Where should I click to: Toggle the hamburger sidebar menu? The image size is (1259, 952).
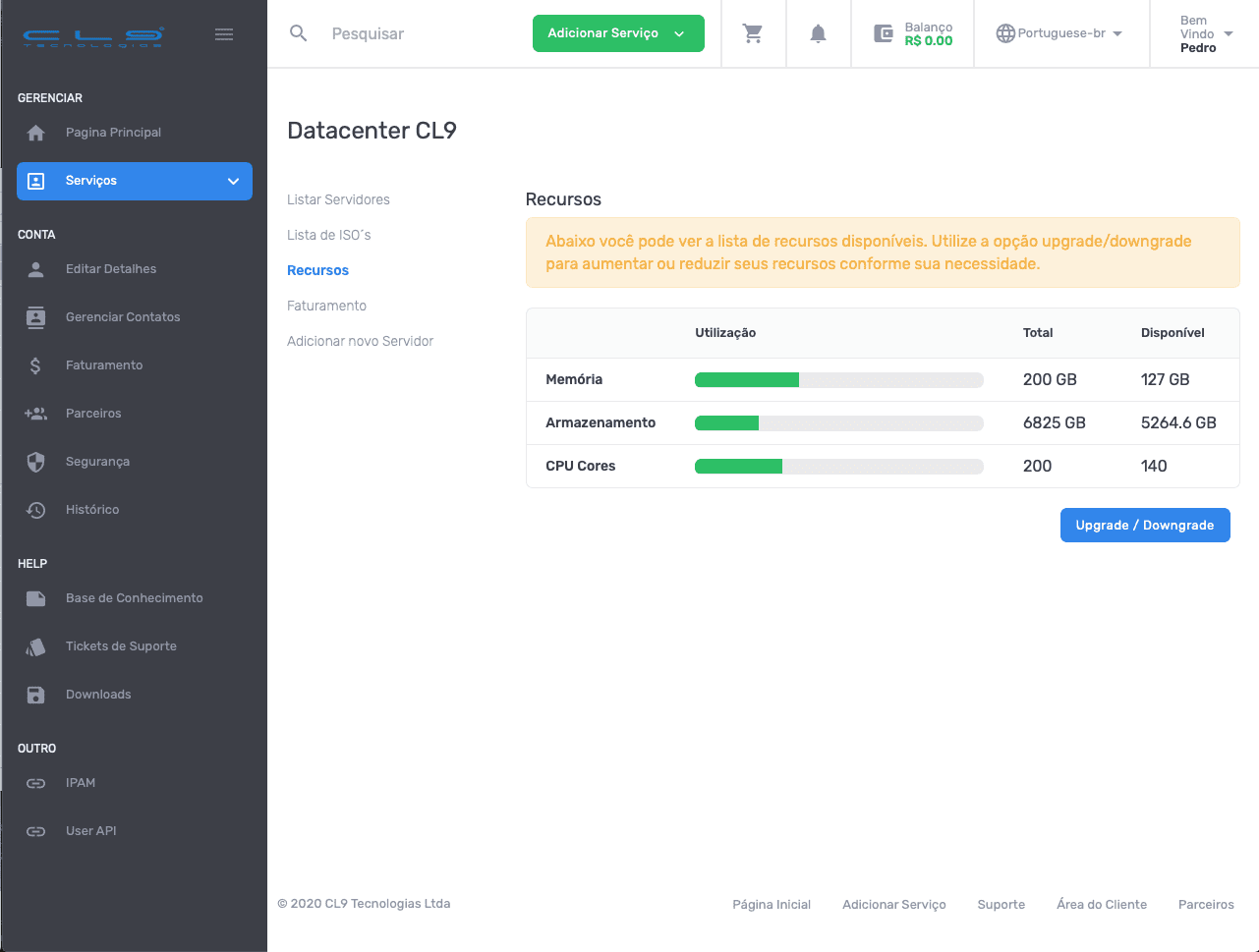tap(224, 34)
